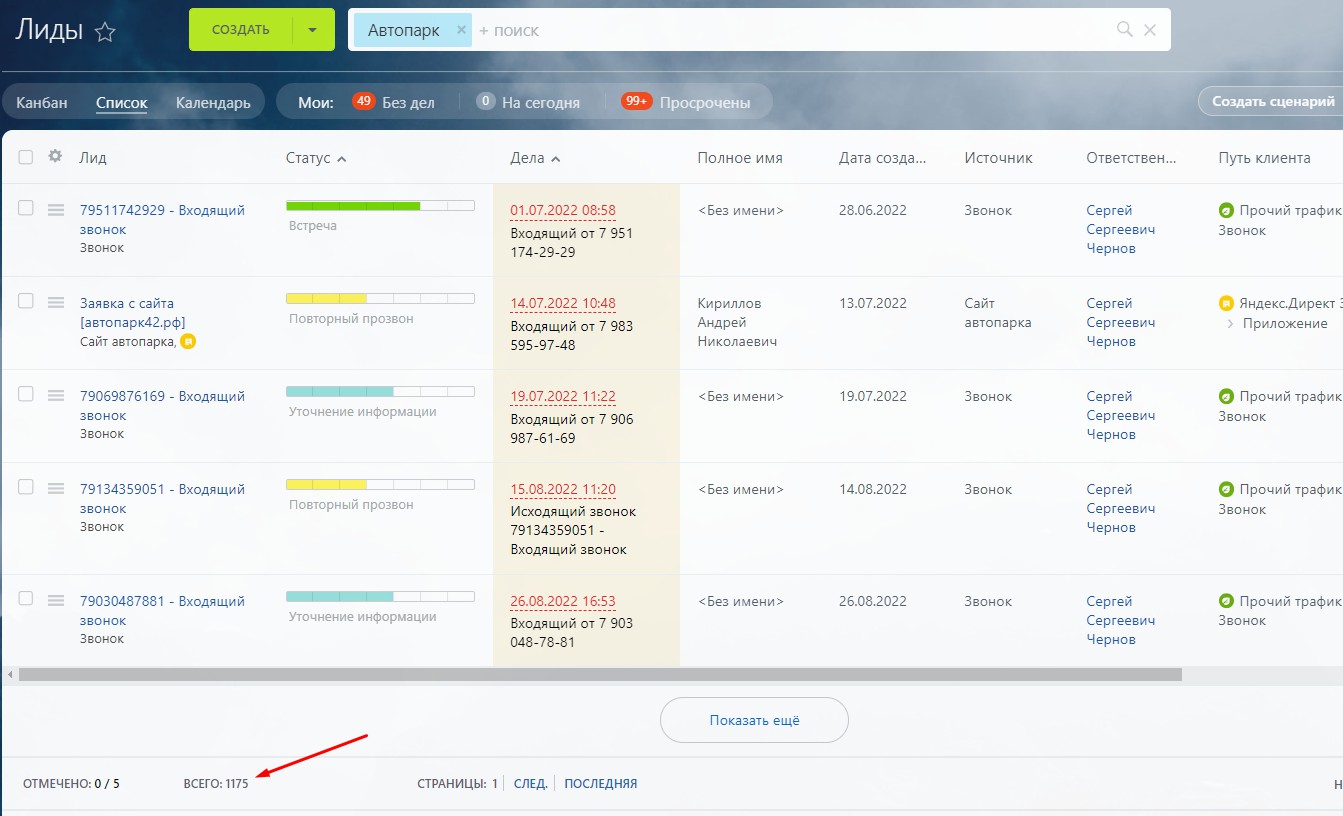Open lead 79134359051 - Входящий звонок
The image size is (1343, 816).
162,499
